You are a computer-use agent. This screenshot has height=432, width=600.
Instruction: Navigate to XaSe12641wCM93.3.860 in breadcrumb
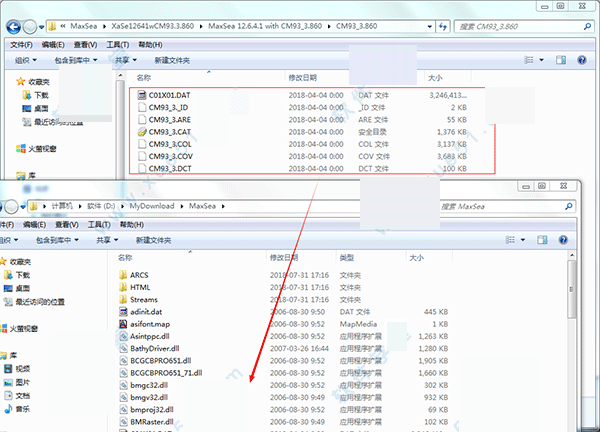tap(152, 26)
